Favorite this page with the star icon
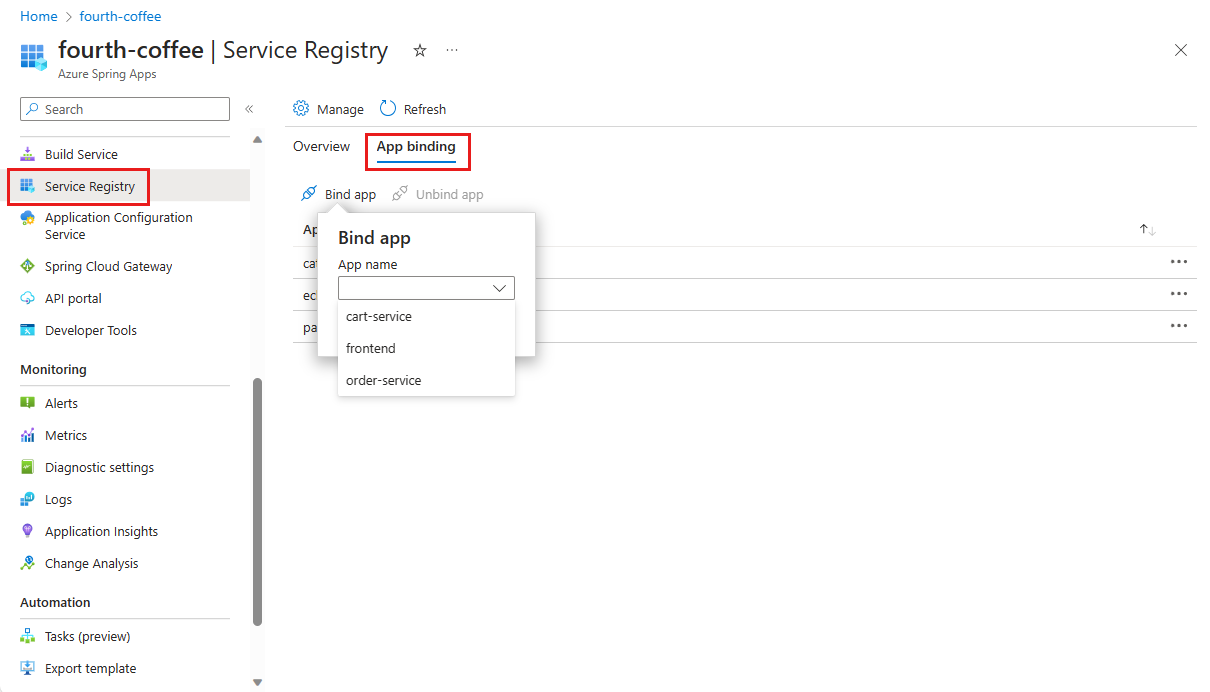The height and width of the screenshot is (692, 1210). (420, 50)
